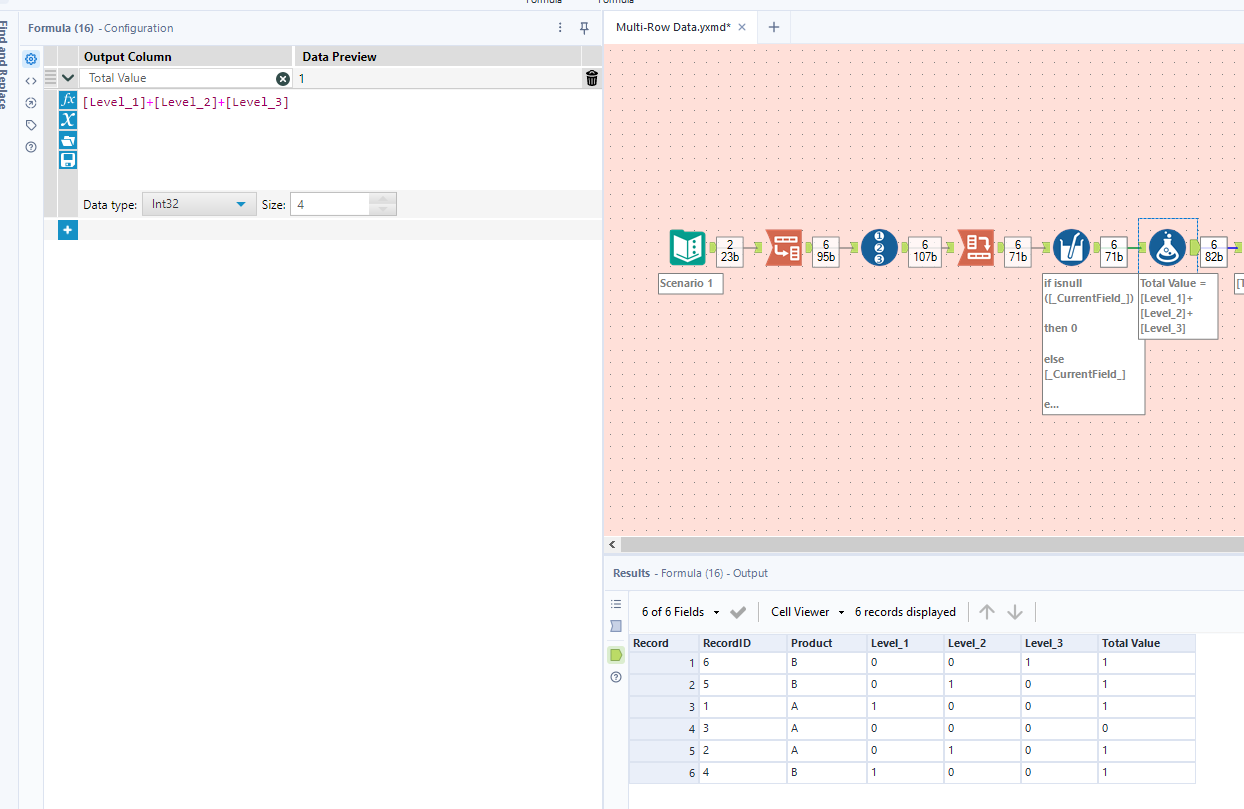This screenshot has height=809, width=1244.
Task: Show variables using the X icon
Action: pyautogui.click(x=67, y=119)
